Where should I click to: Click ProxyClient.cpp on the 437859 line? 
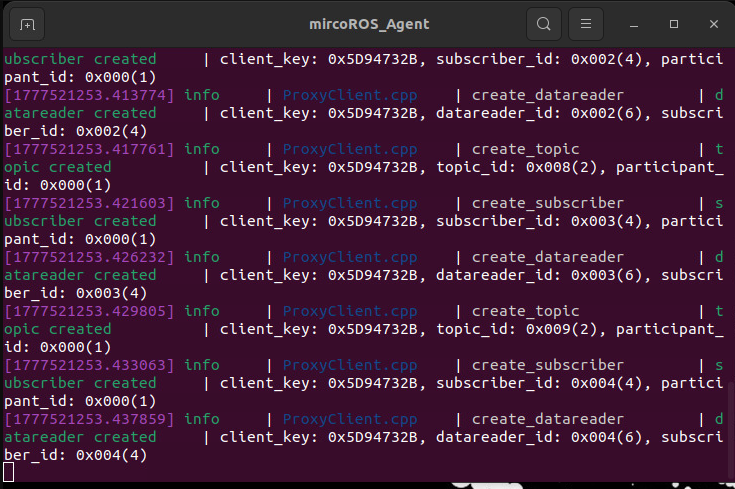[350, 419]
